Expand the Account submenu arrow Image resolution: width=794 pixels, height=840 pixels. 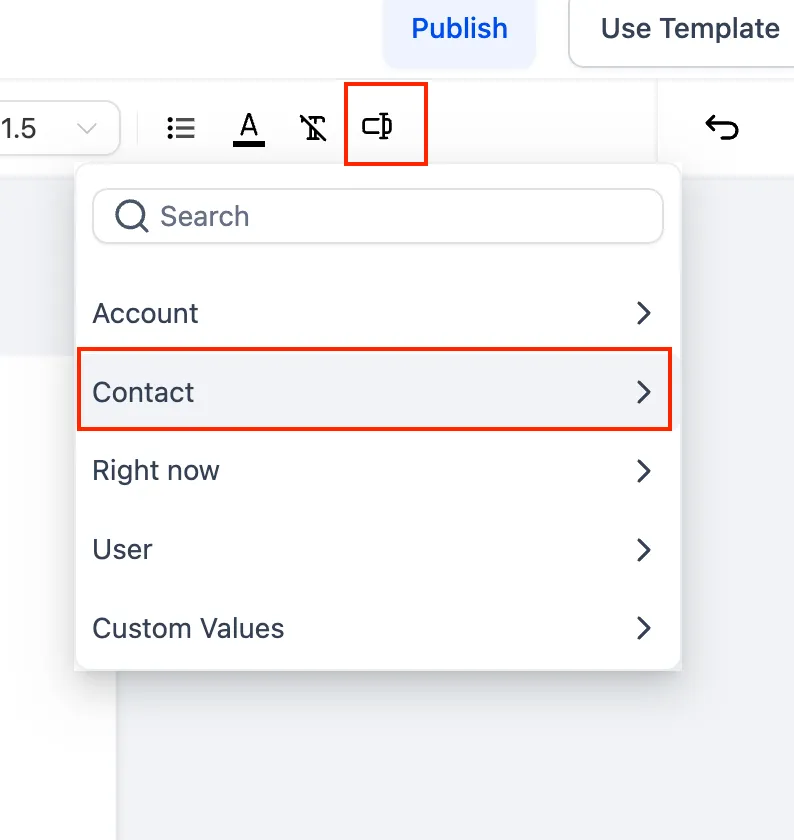643,313
